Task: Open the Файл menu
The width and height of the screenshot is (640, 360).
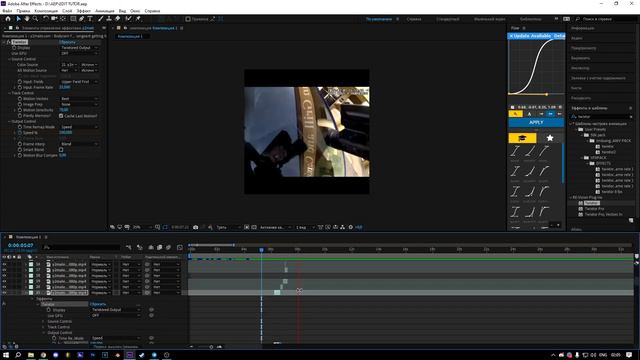Action: 7,11
